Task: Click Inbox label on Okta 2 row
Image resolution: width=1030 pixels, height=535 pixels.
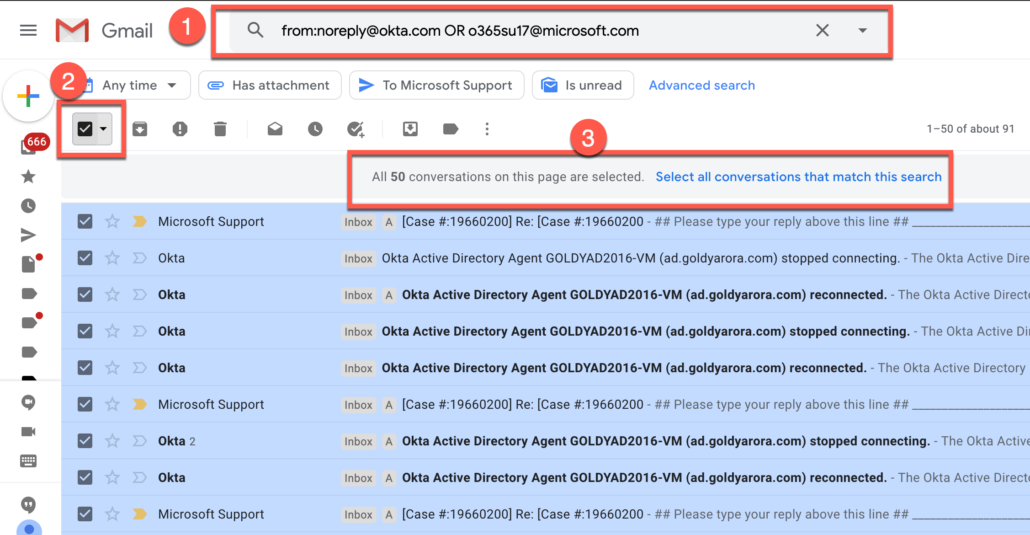Action: click(358, 442)
